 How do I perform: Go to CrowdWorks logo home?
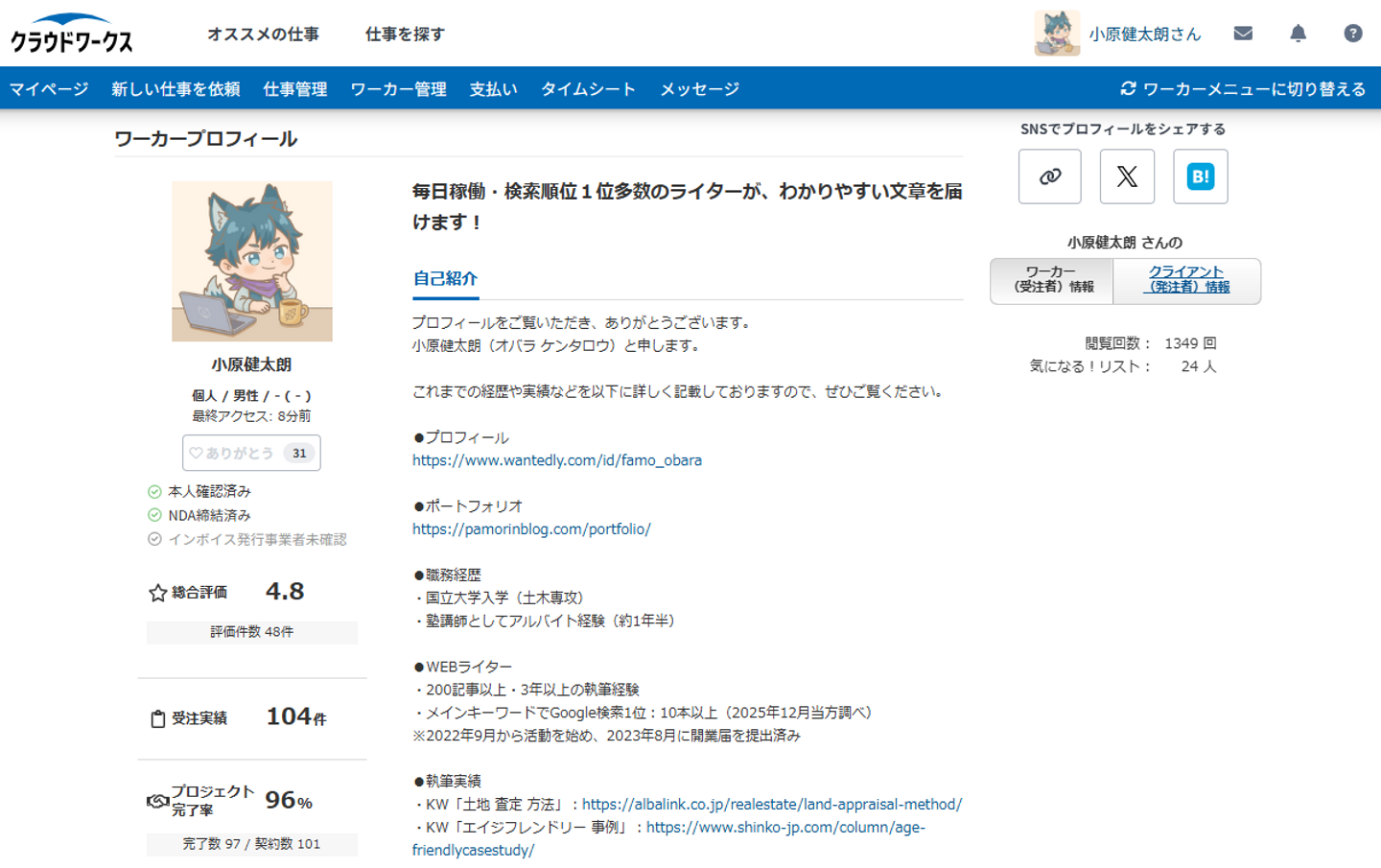[x=72, y=34]
